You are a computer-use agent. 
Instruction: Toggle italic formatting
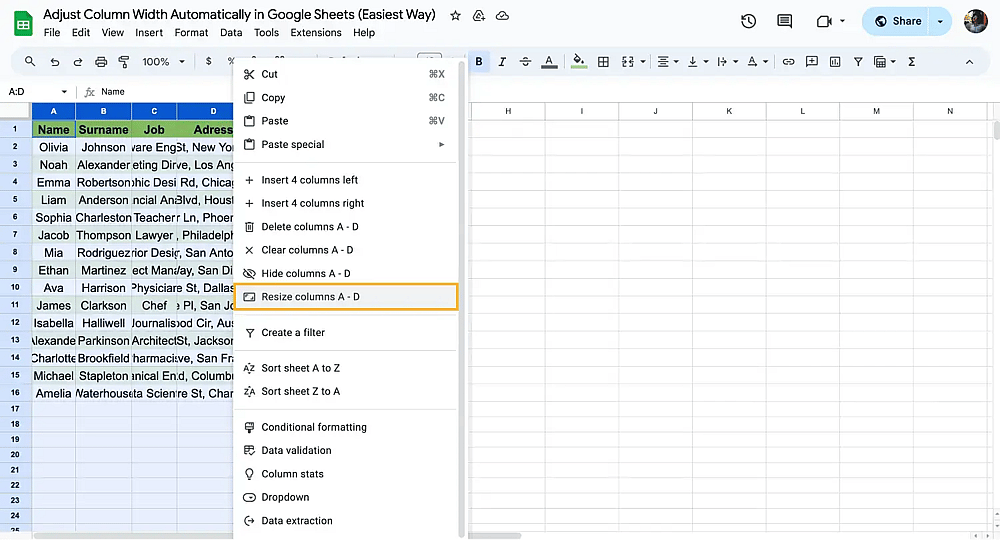pyautogui.click(x=502, y=62)
